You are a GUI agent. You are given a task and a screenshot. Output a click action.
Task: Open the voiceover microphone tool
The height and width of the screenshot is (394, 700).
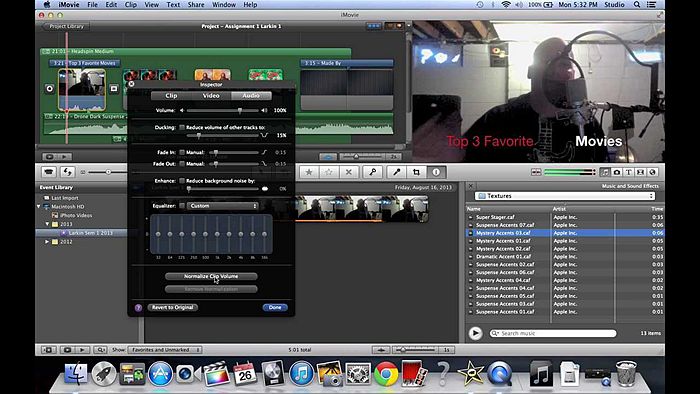click(x=396, y=172)
